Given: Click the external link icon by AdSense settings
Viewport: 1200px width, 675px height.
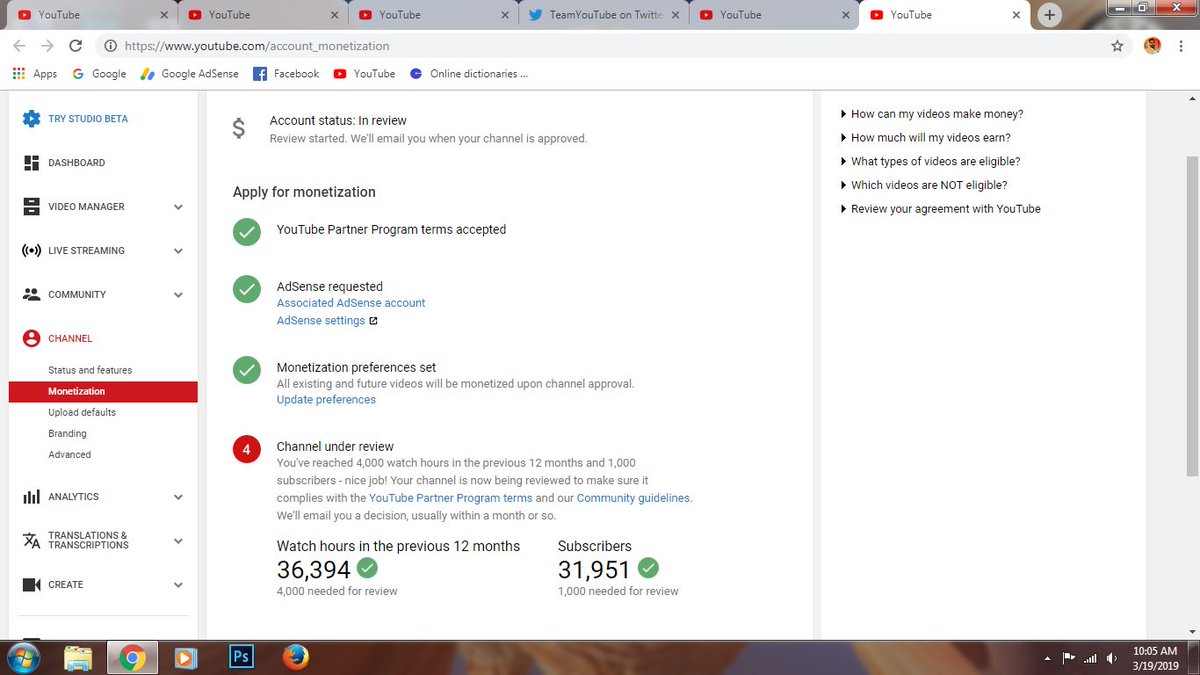Looking at the screenshot, I should coord(374,321).
